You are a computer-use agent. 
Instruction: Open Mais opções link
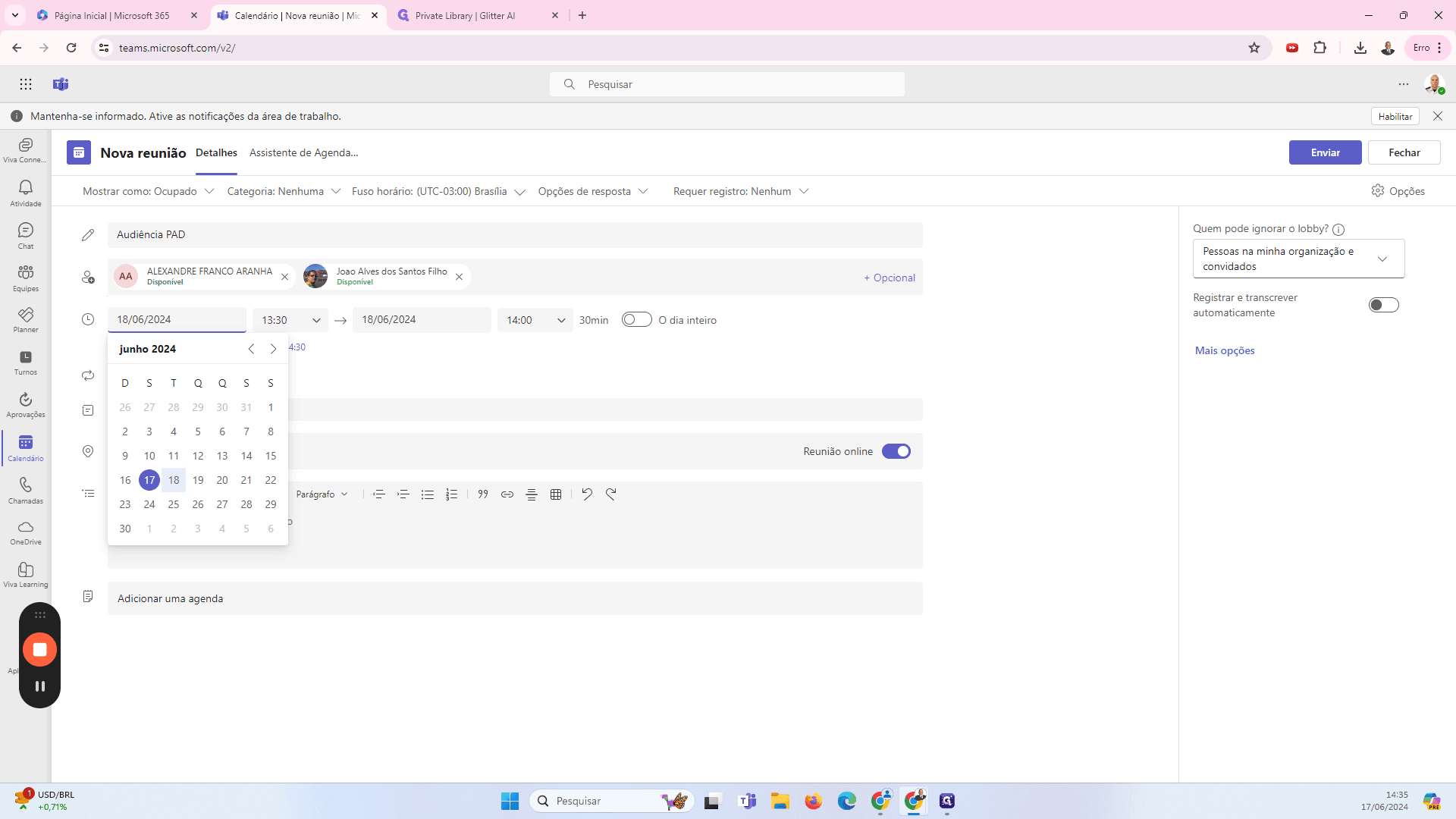[x=1225, y=350]
